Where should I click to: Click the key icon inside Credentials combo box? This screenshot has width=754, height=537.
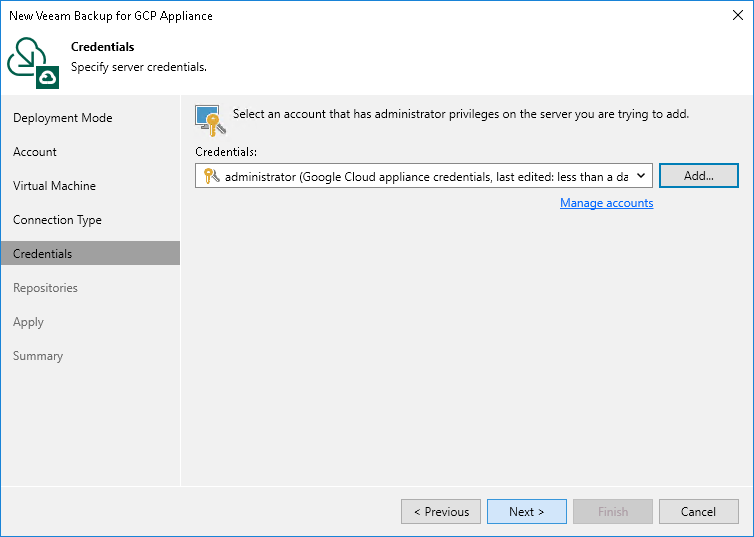point(211,176)
